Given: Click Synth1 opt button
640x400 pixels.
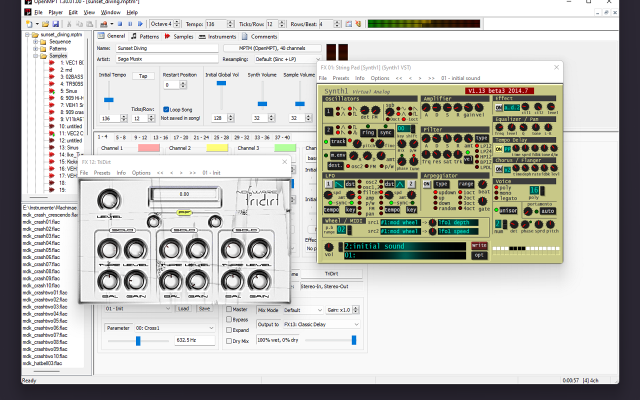Looking at the screenshot, I should click(x=479, y=255).
